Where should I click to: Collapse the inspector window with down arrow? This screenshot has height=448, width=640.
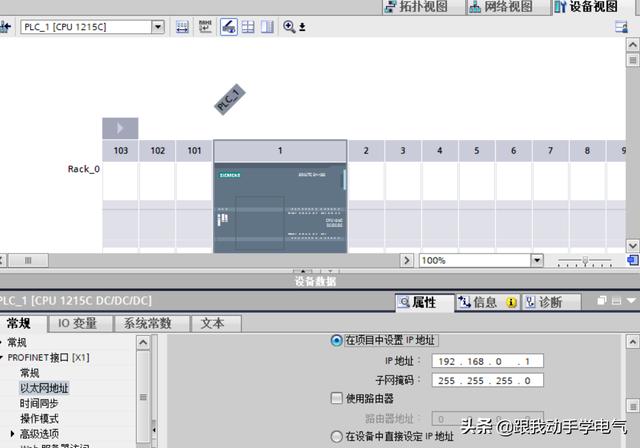pos(631,301)
